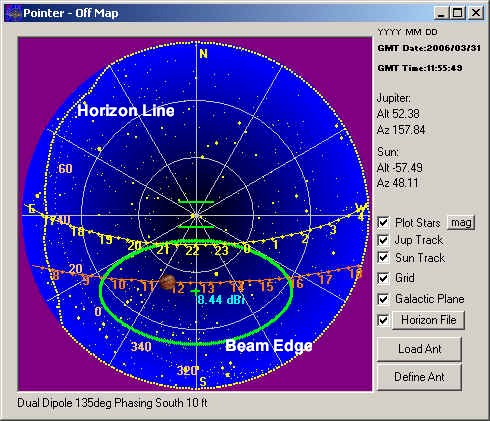
Task: Click the Horizon File button
Action: click(x=428, y=320)
